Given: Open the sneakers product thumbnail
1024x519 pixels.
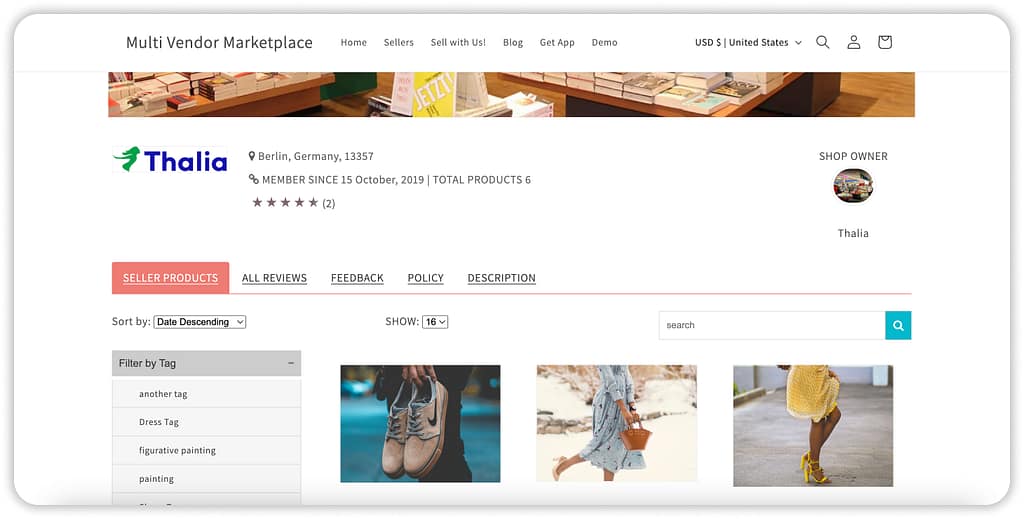Looking at the screenshot, I should pyautogui.click(x=420, y=423).
